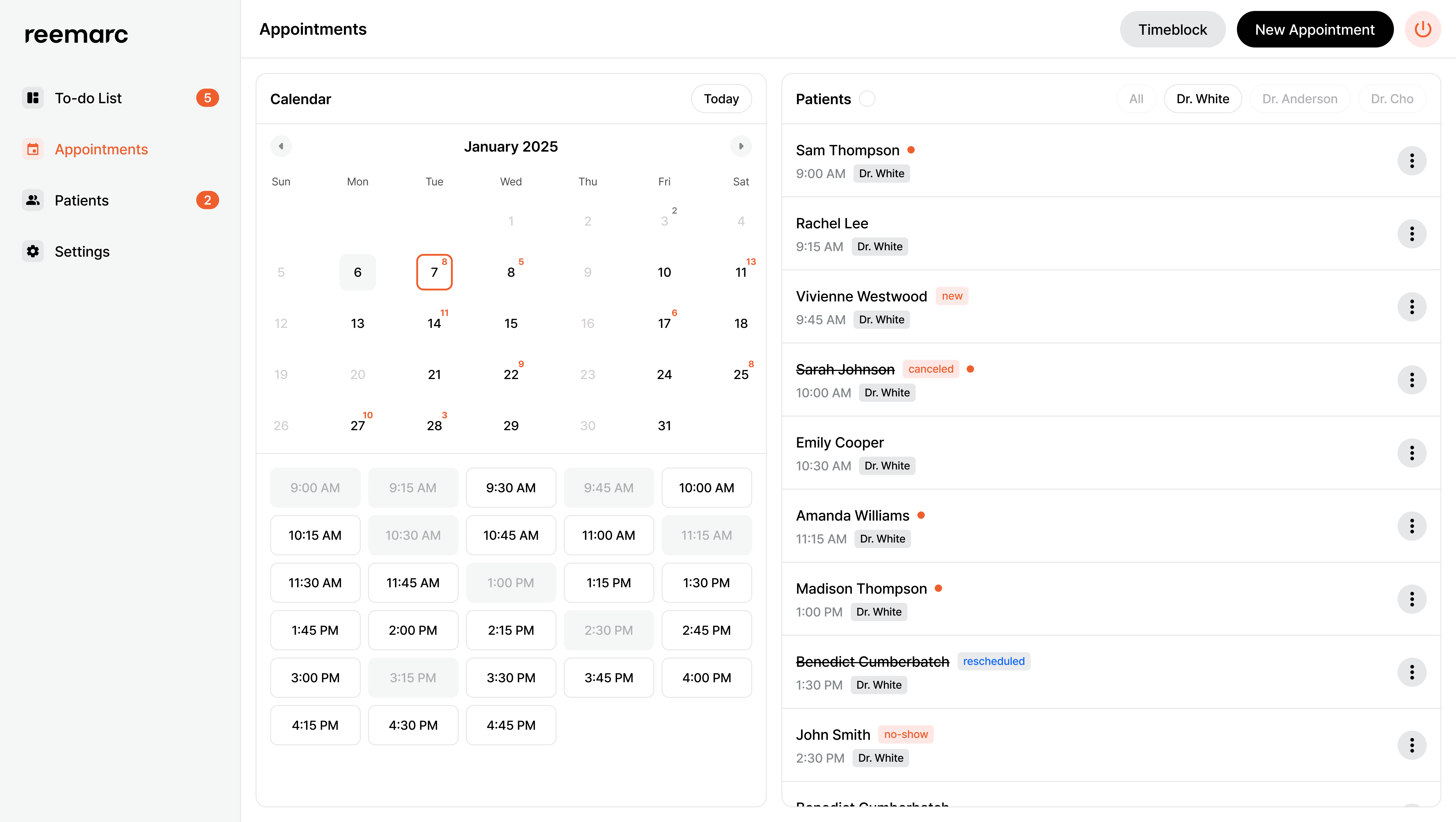
Task: Open To-do List sidebar icon
Action: pos(33,98)
